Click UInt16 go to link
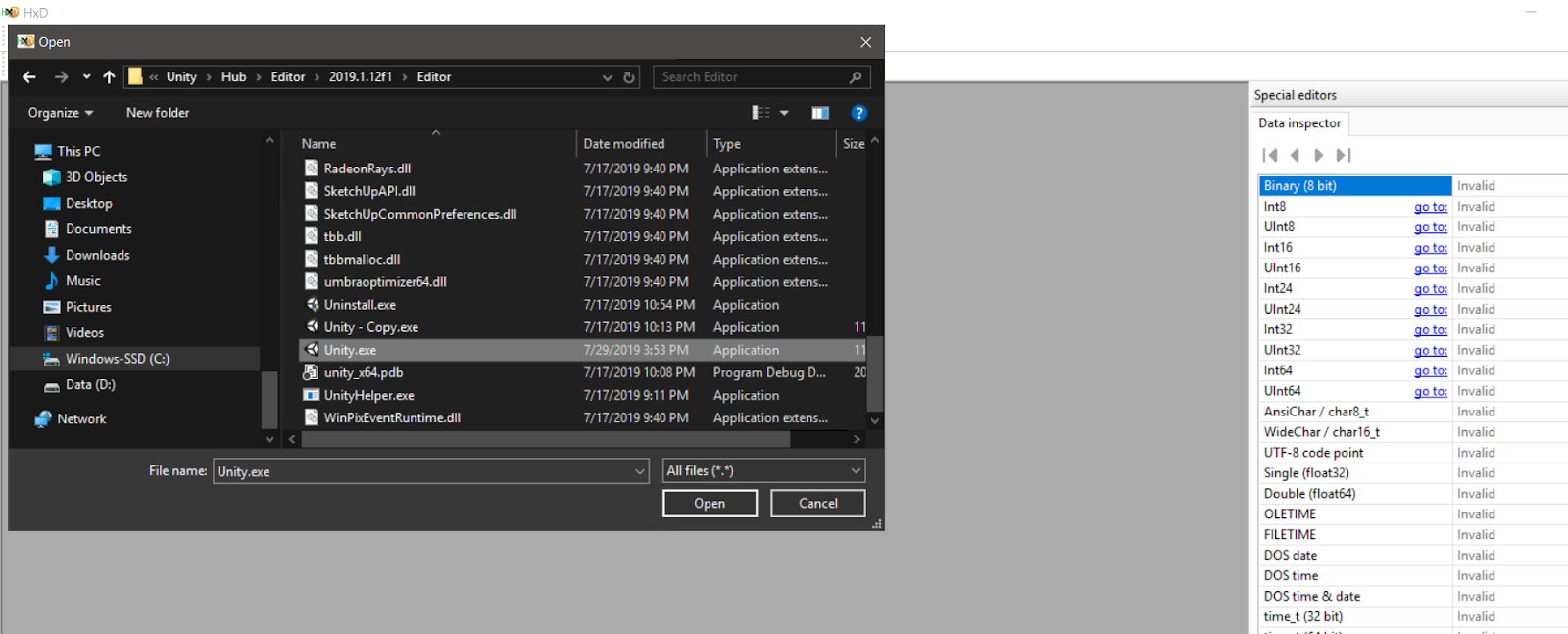The width and height of the screenshot is (1568, 634). point(1430,268)
